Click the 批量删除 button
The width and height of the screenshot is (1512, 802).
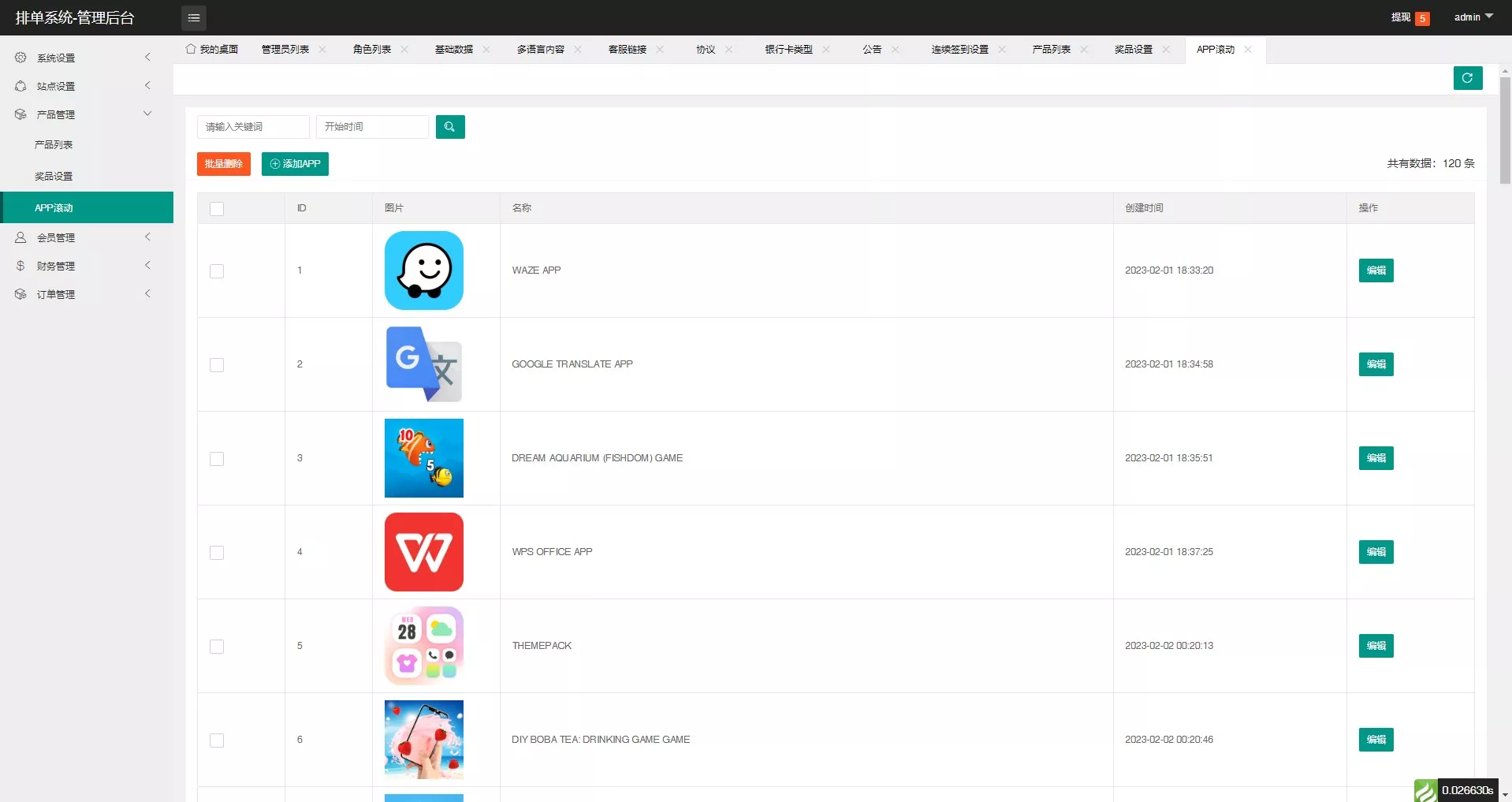coord(223,164)
